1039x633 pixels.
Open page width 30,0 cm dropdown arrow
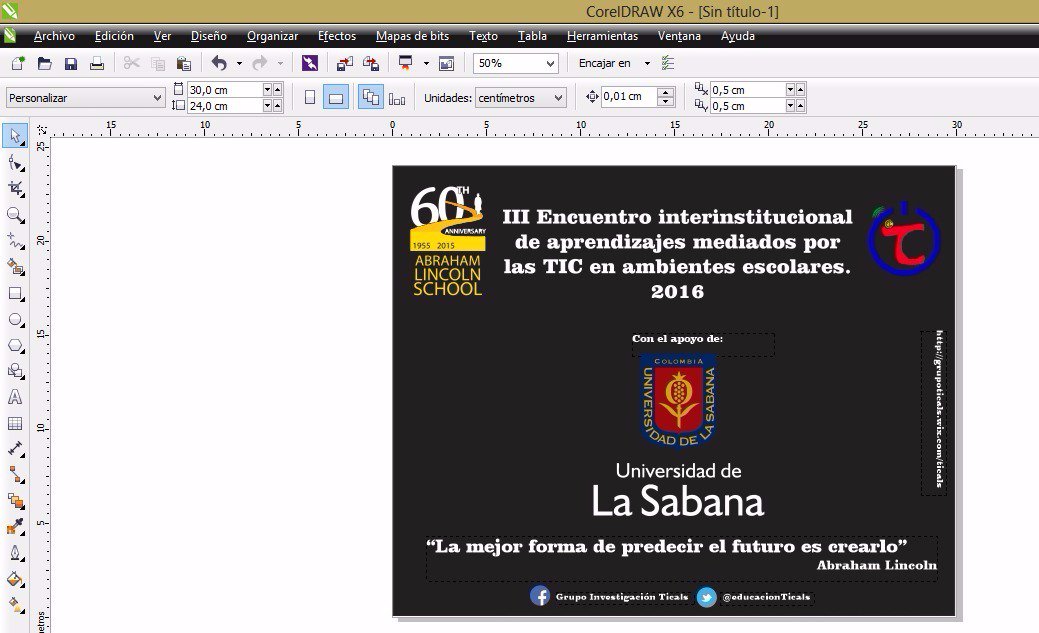tap(267, 89)
